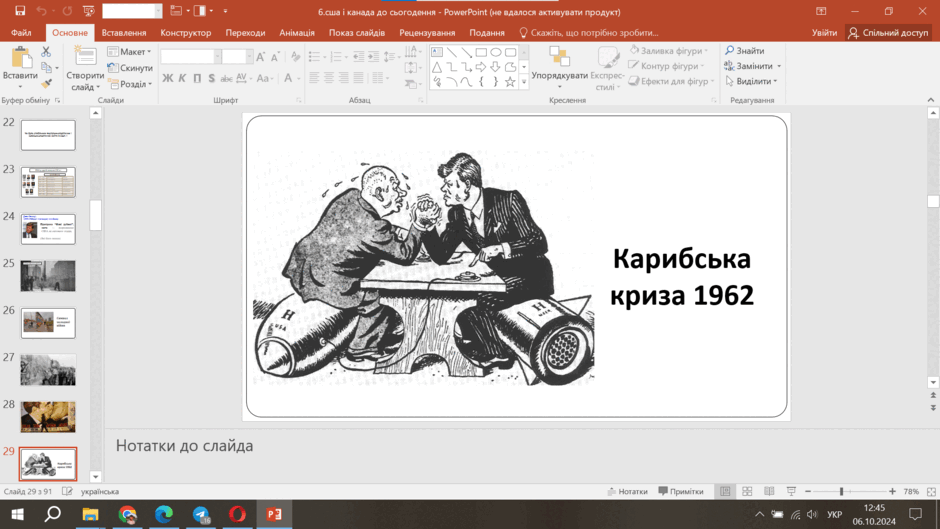
Task: Toggle text shadow (S)
Action: (x=211, y=79)
